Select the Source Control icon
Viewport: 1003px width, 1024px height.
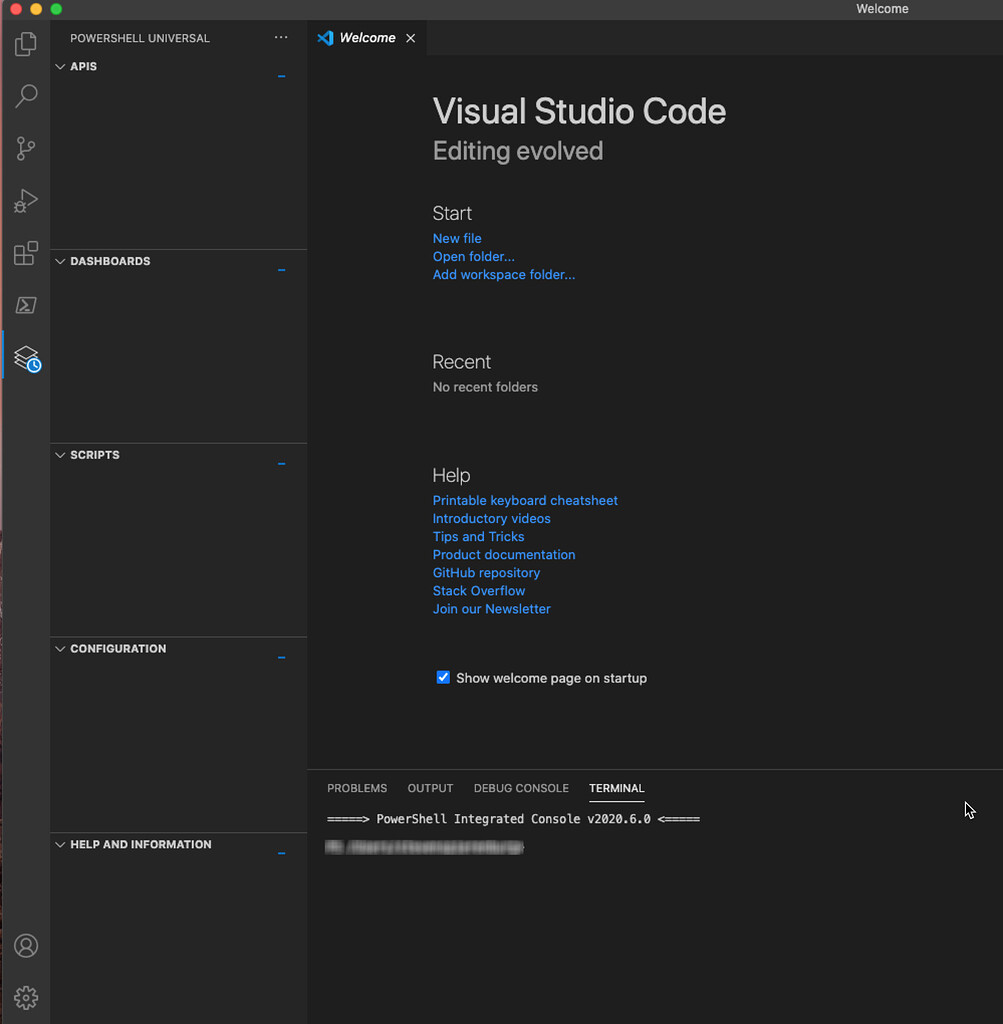(x=25, y=148)
